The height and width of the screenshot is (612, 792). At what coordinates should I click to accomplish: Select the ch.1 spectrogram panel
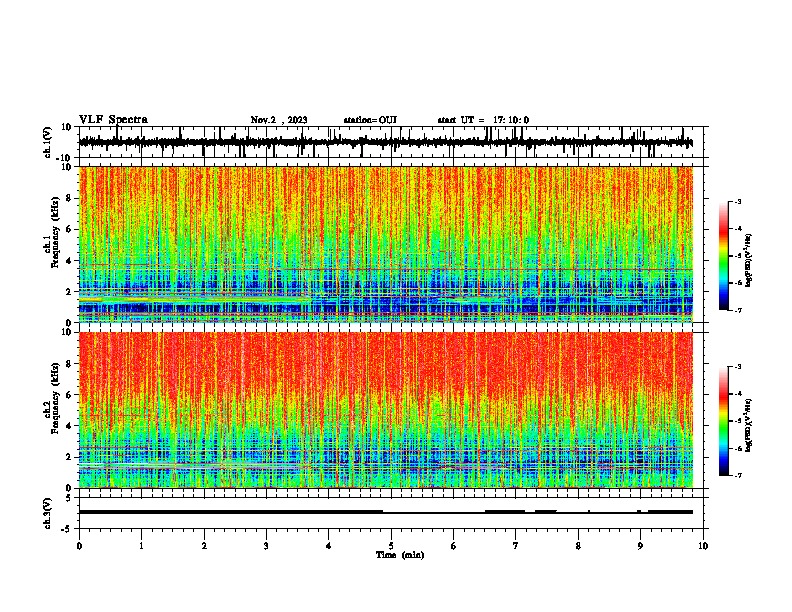pyautogui.click(x=393, y=244)
